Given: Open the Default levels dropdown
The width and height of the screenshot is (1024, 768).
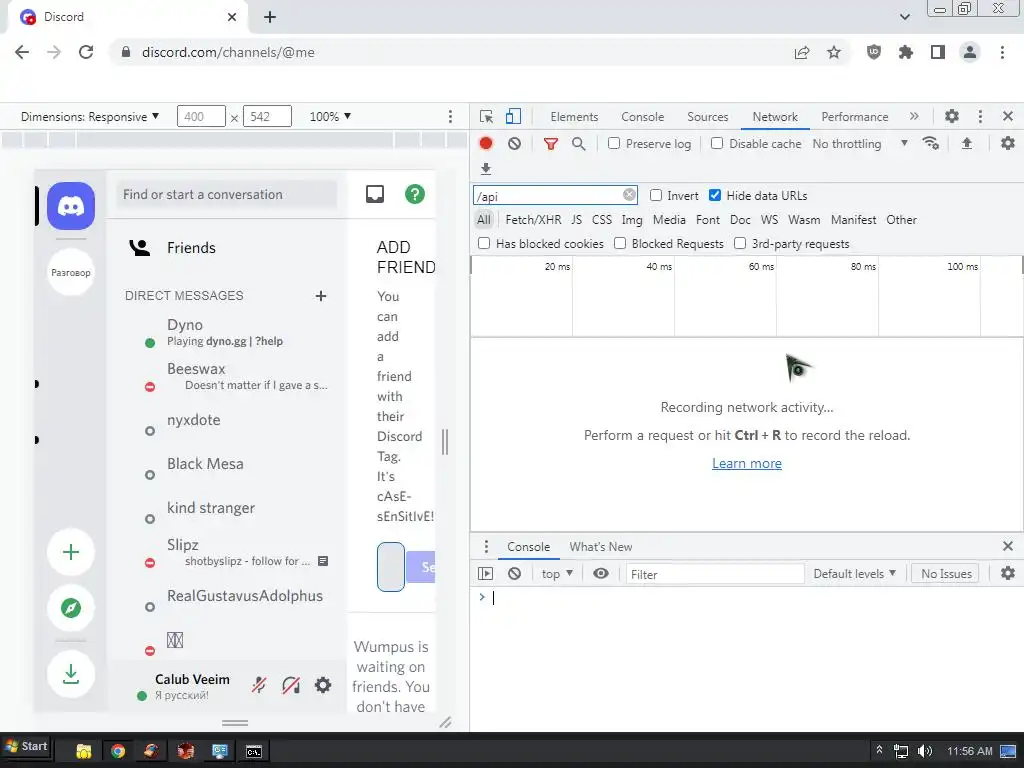Looking at the screenshot, I should coord(854,574).
